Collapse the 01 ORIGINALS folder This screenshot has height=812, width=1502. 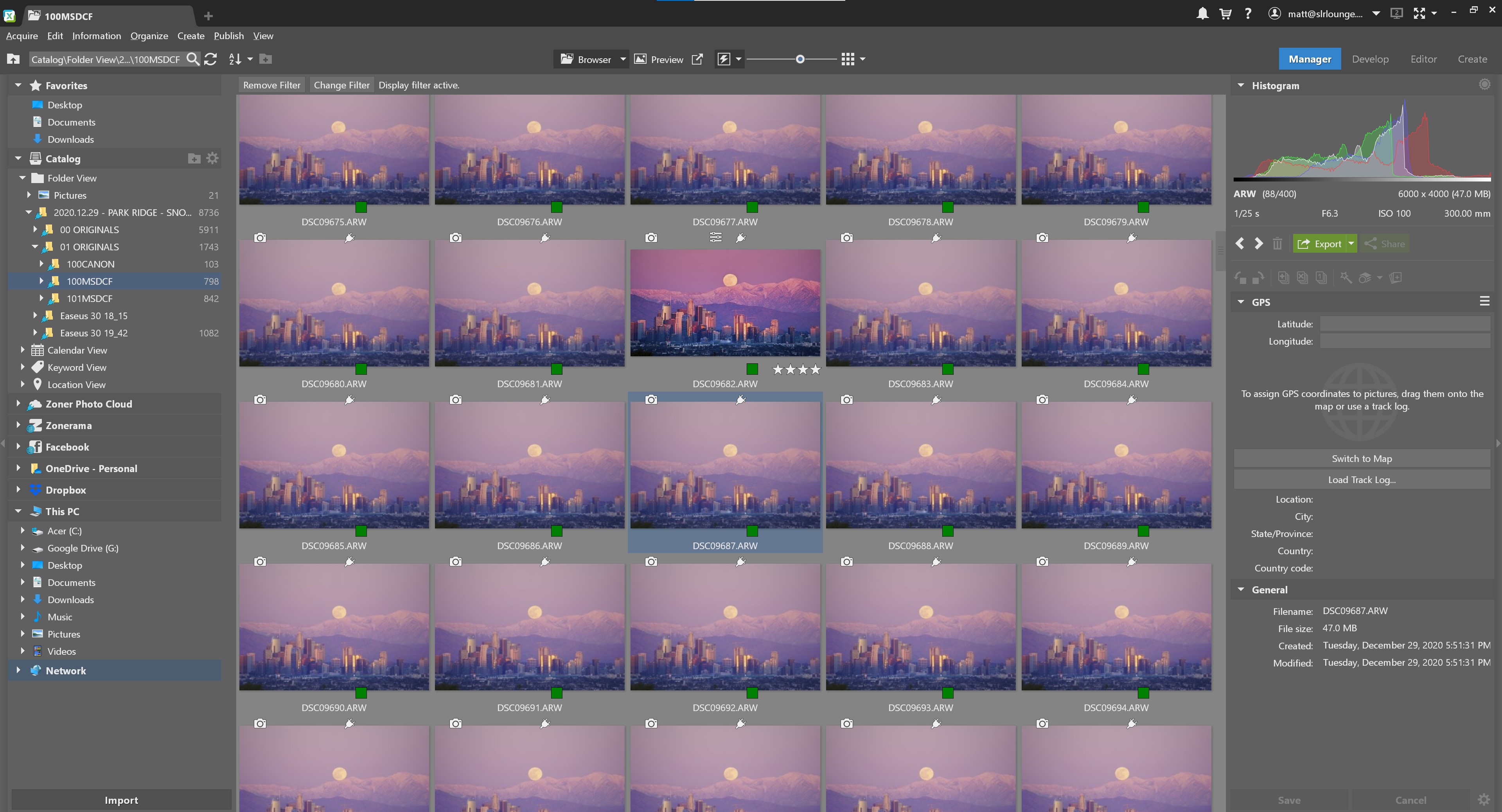pos(34,246)
